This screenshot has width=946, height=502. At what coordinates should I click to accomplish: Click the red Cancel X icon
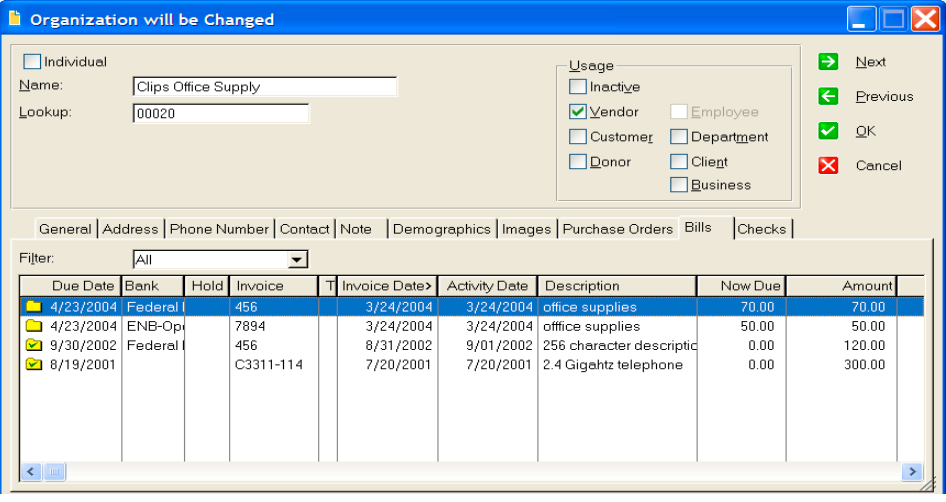coord(828,165)
